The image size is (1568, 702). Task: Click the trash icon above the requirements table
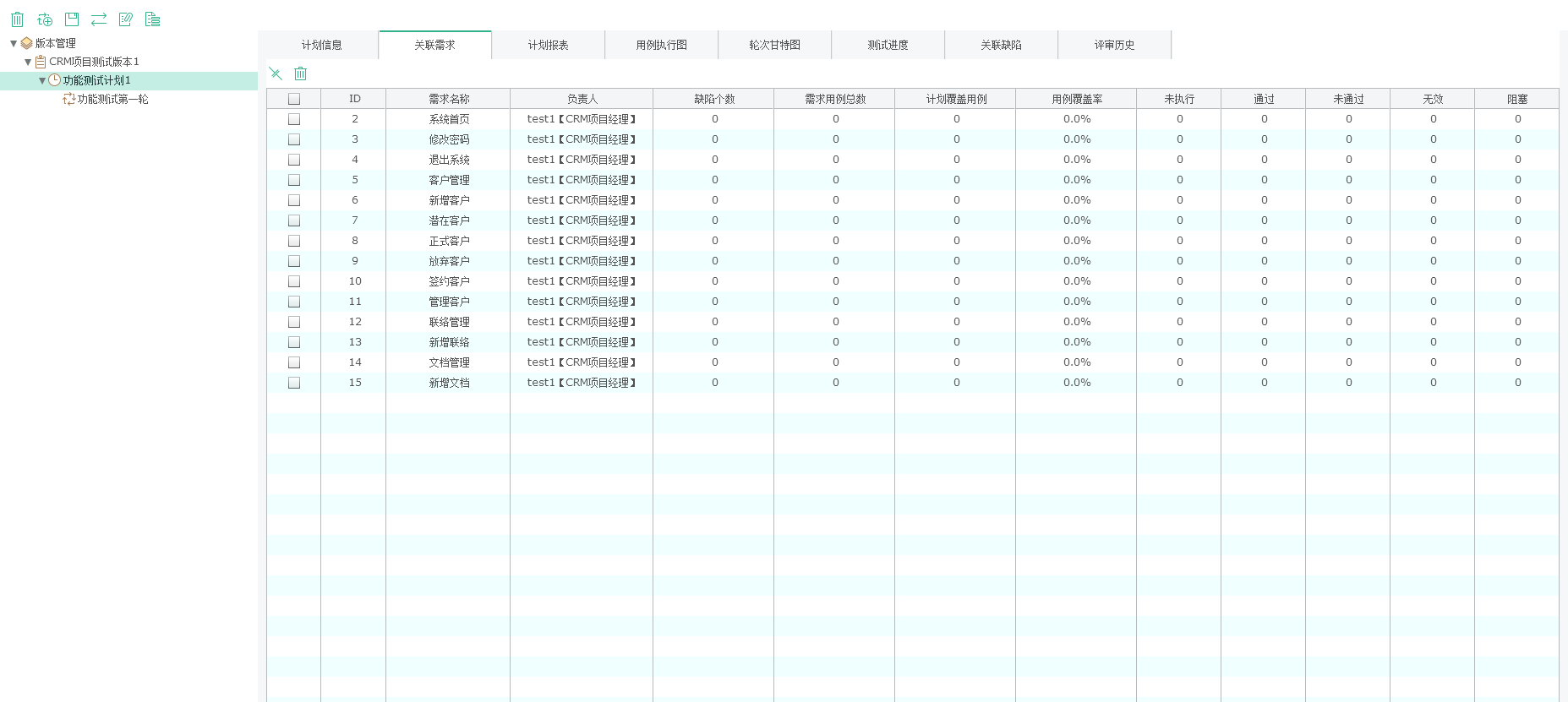point(300,73)
